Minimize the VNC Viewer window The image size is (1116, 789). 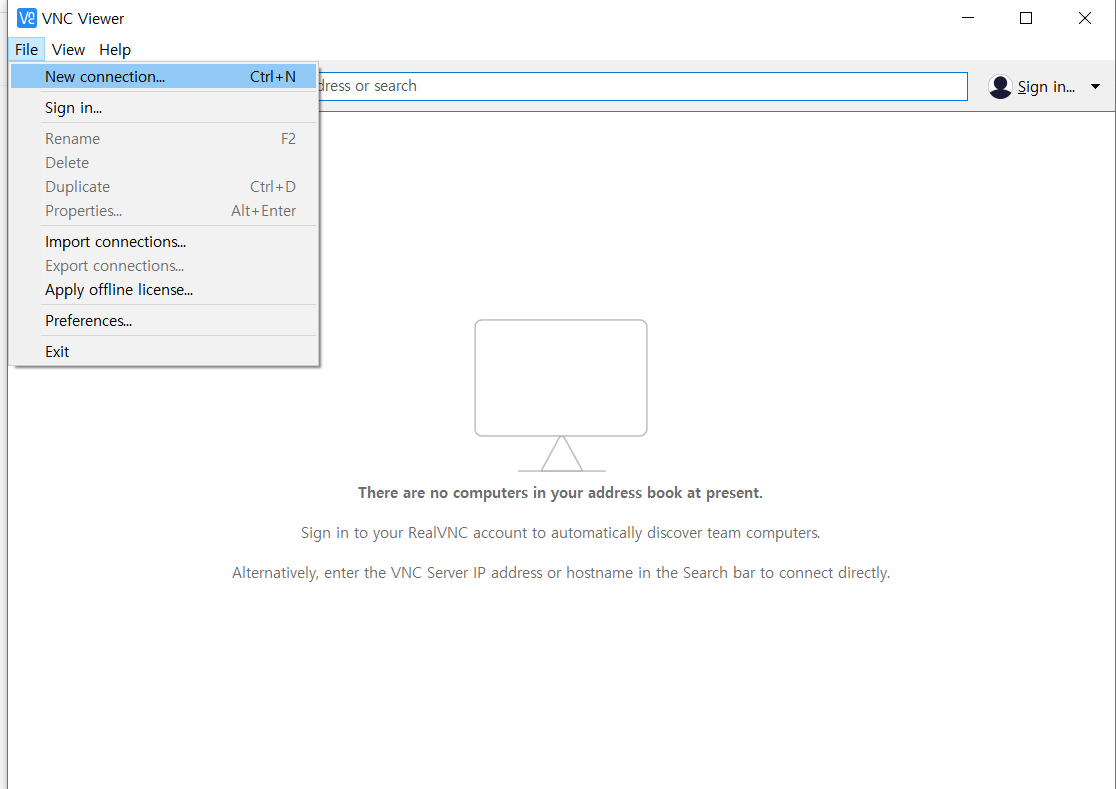(x=968, y=18)
